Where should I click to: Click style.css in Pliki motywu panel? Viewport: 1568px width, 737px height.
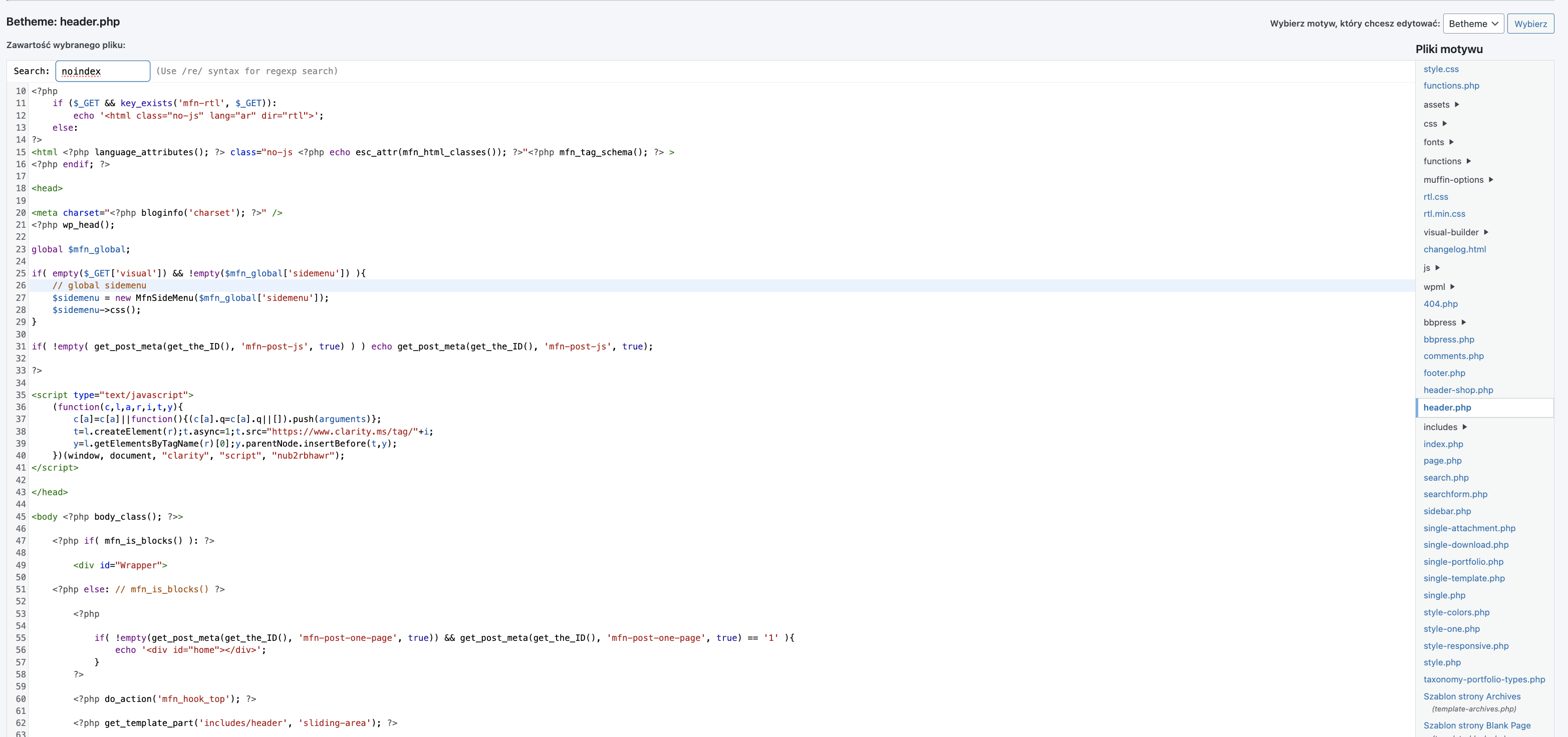click(1442, 68)
